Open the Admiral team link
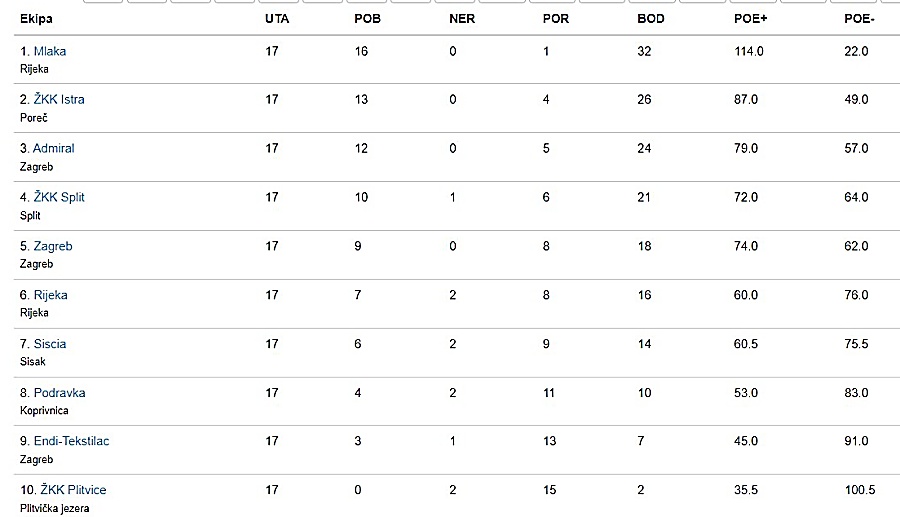 coord(53,148)
